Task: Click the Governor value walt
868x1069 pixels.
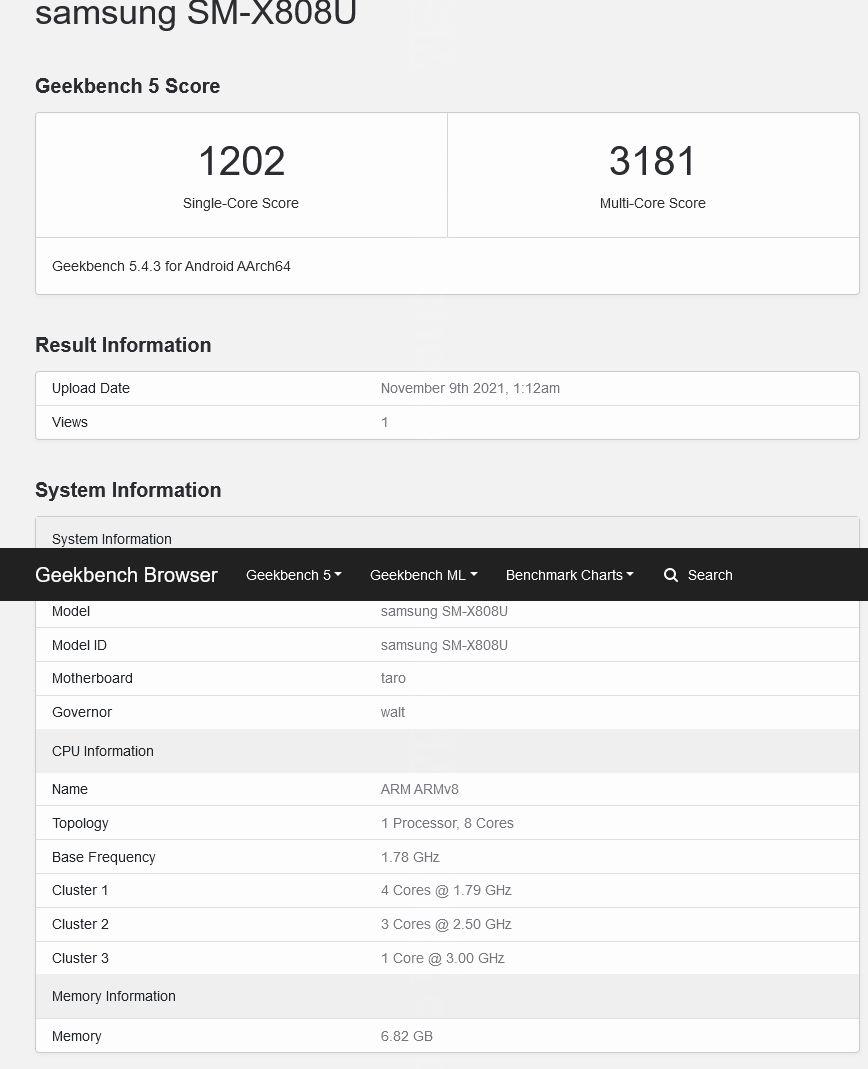Action: tap(393, 712)
